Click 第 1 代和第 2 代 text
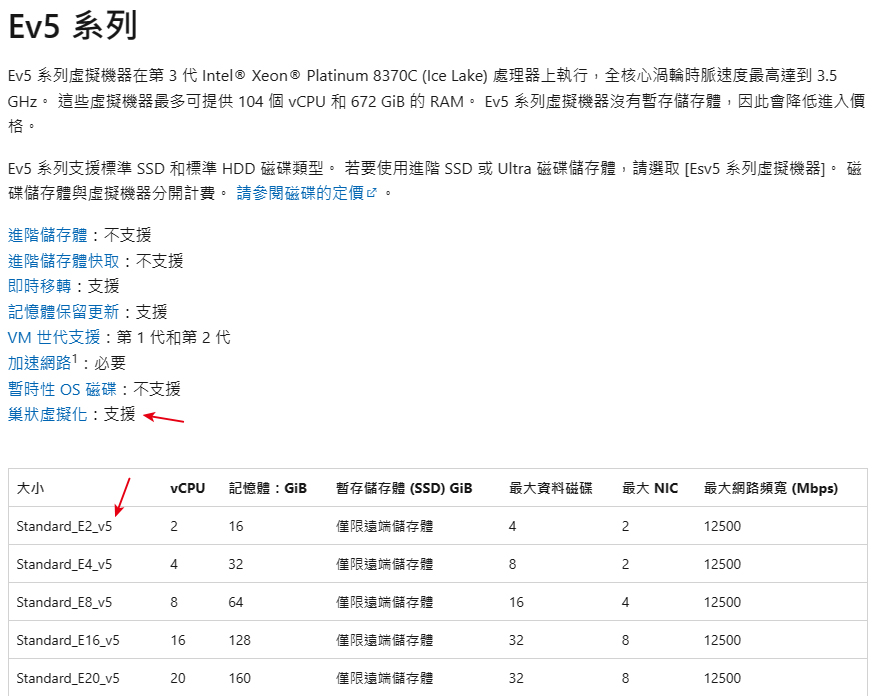 click(173, 337)
